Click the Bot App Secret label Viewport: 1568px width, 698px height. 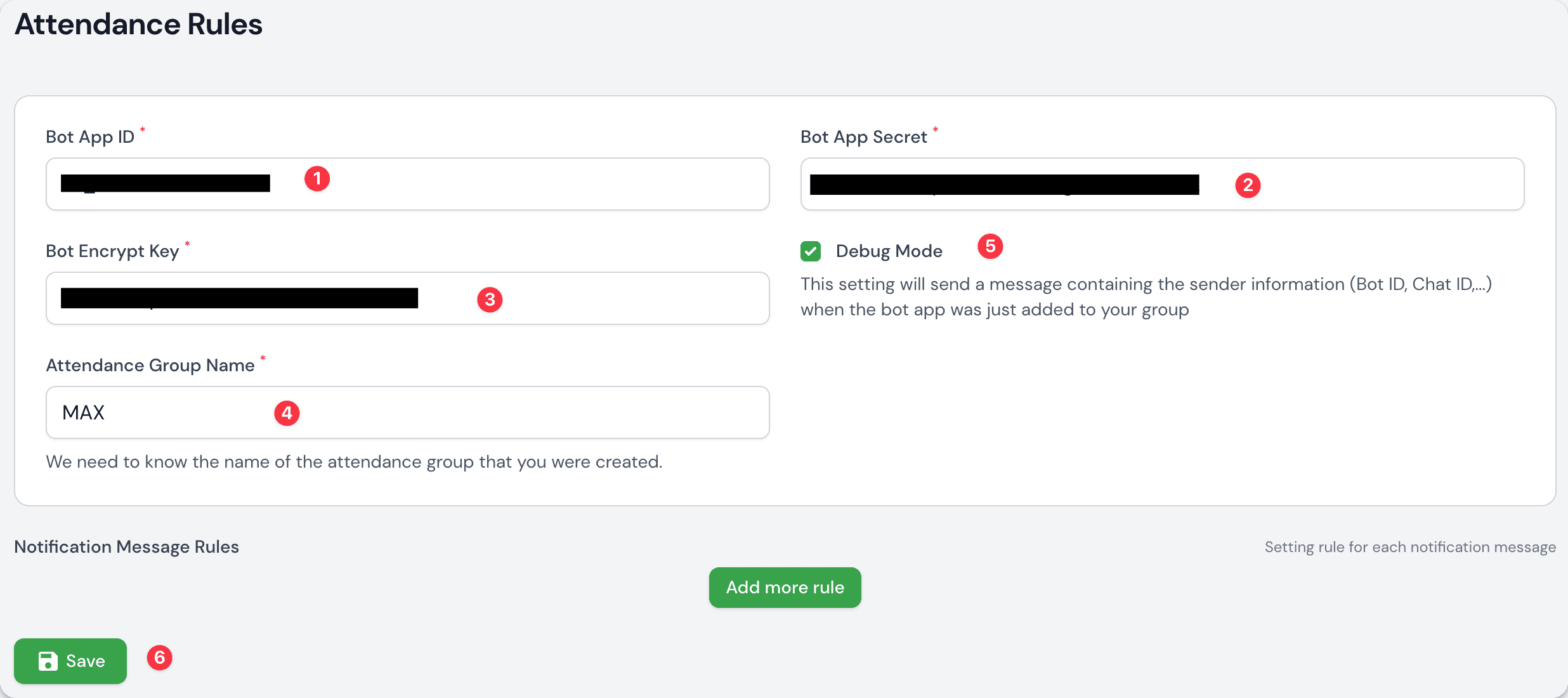click(863, 137)
